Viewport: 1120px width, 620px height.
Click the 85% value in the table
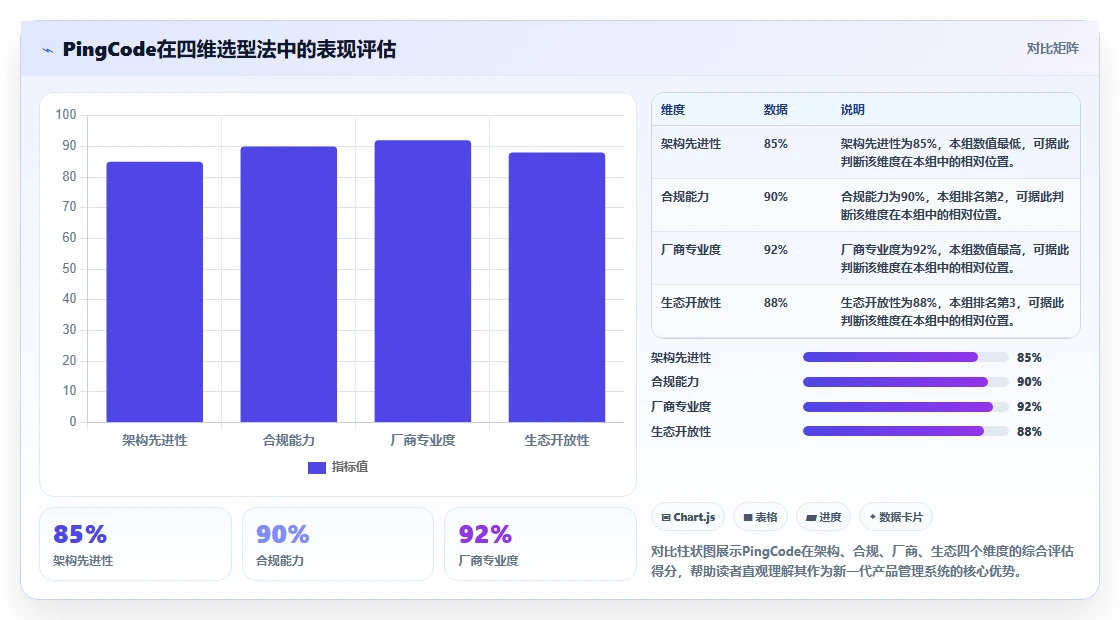pos(776,144)
